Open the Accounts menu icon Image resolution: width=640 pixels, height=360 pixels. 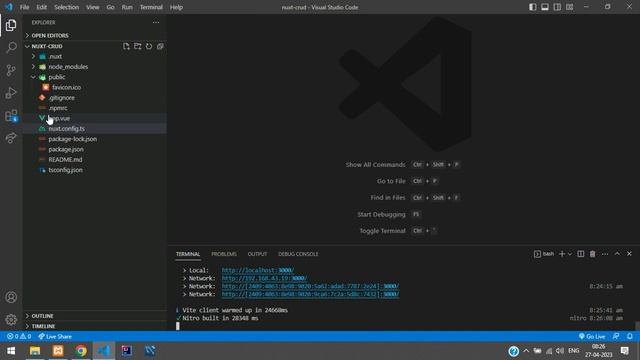click(11, 297)
